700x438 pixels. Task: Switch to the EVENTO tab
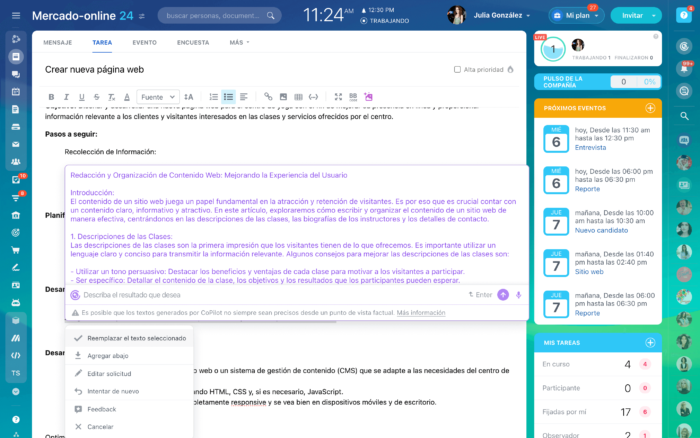(x=145, y=42)
